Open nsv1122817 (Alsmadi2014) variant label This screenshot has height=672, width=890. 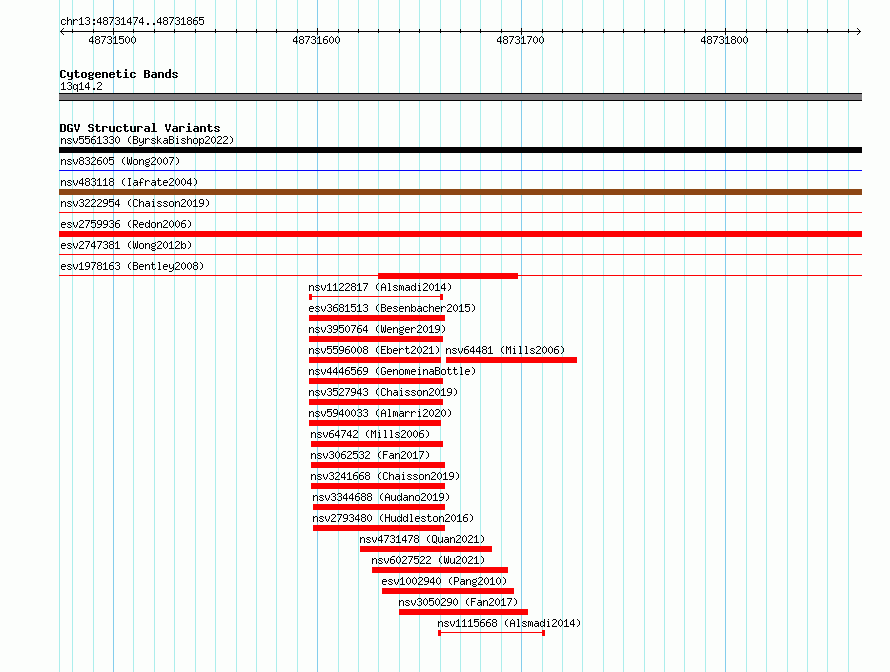click(x=380, y=287)
